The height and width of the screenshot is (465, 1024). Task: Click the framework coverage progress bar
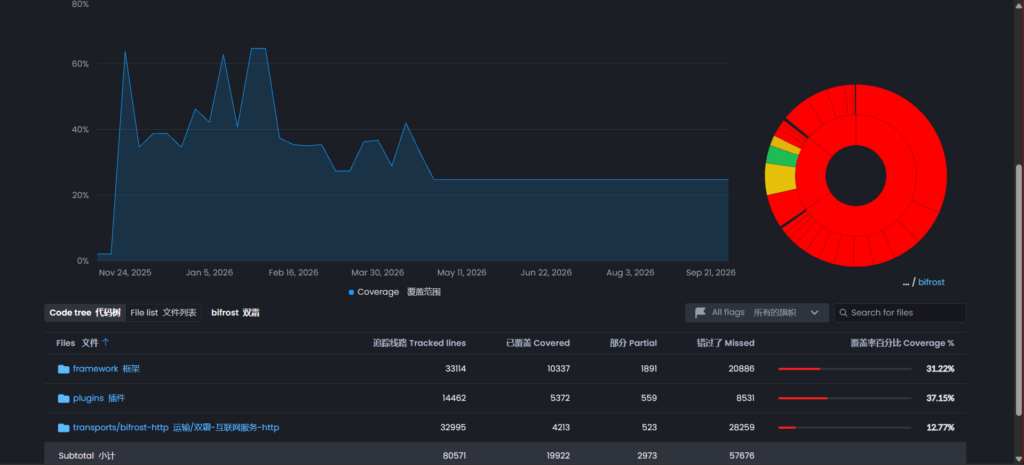point(844,369)
